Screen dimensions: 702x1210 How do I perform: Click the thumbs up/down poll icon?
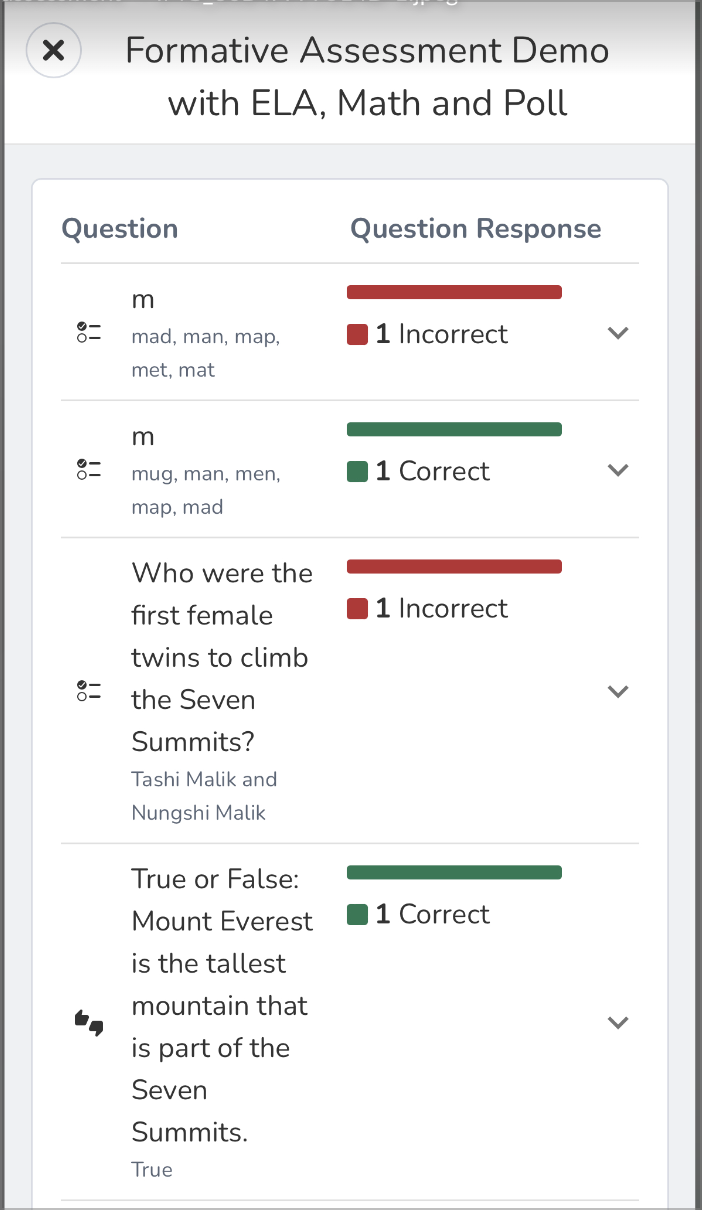tap(88, 1022)
